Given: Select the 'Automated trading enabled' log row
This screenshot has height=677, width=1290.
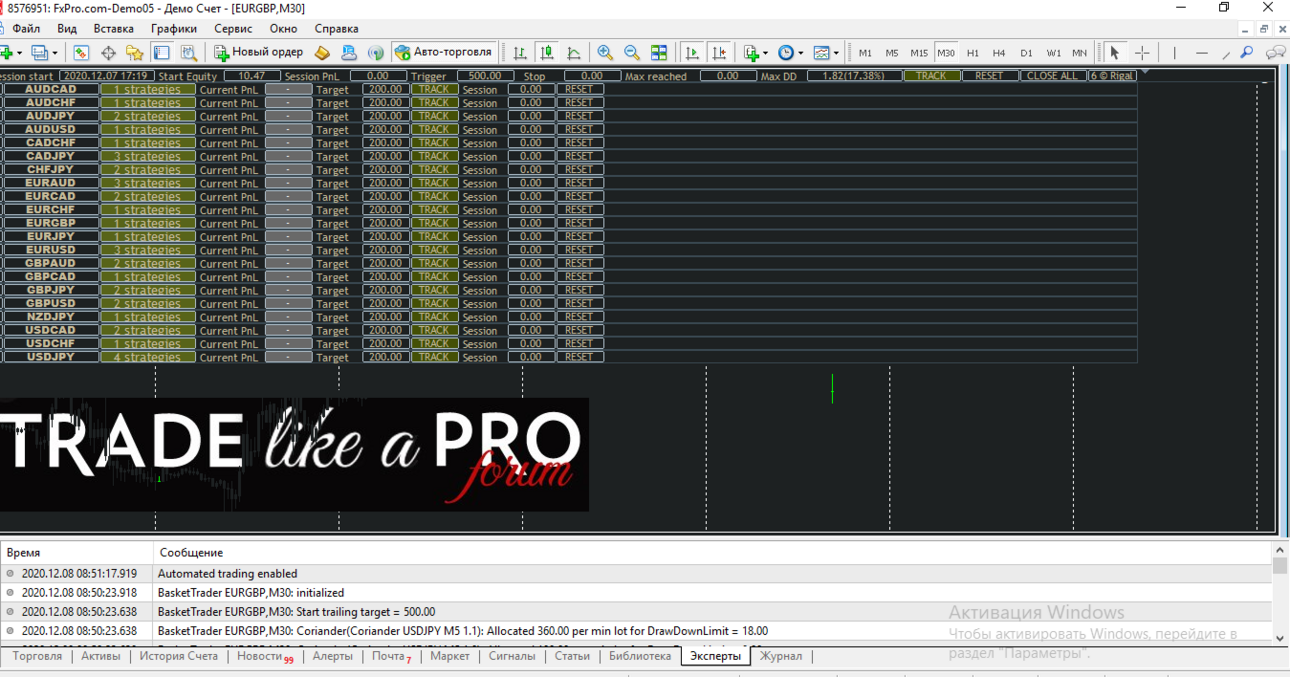Looking at the screenshot, I should coord(636,574).
